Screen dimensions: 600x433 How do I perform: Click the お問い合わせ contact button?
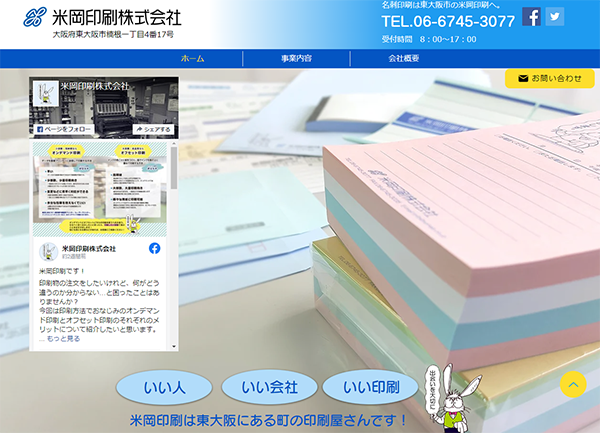(x=550, y=78)
